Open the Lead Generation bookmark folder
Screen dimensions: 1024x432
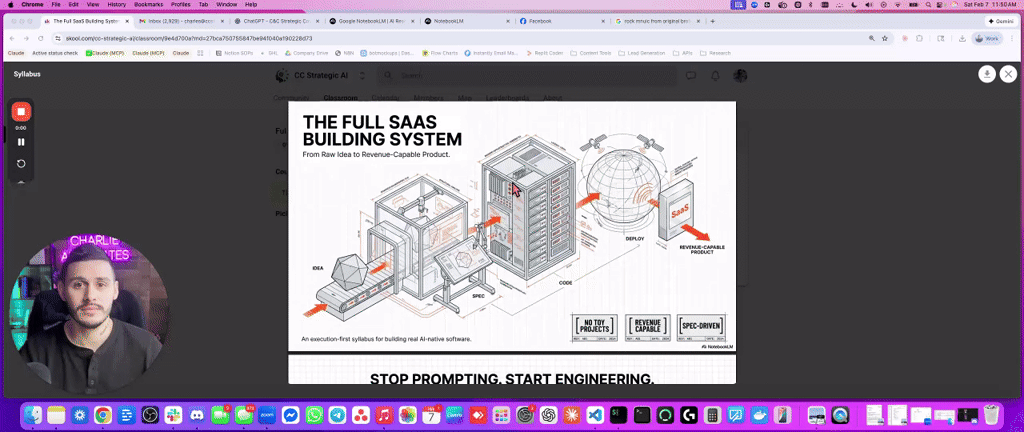(643, 53)
